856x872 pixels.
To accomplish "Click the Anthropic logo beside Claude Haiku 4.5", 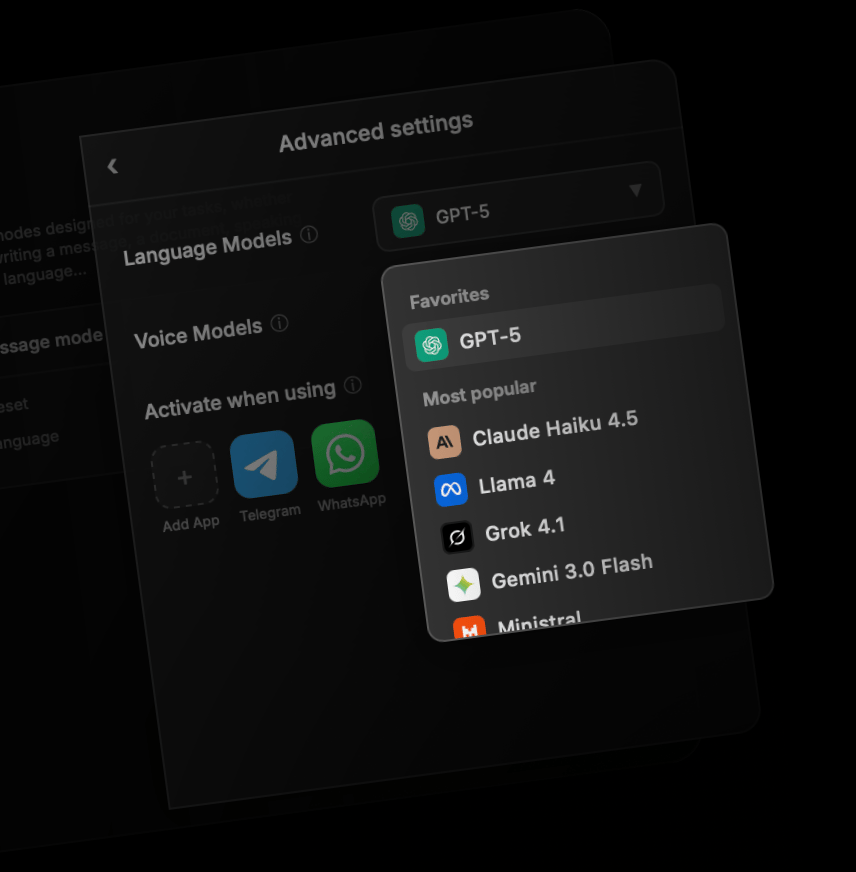I will click(x=444, y=441).
